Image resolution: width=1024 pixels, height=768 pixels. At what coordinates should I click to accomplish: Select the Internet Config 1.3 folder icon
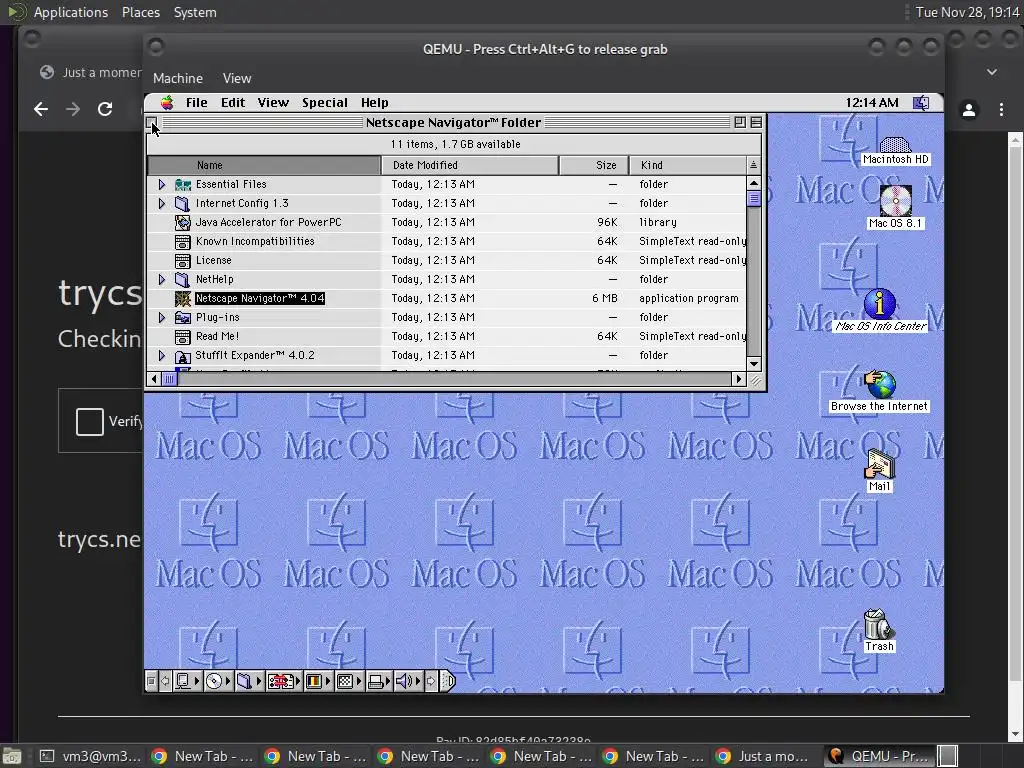(183, 204)
